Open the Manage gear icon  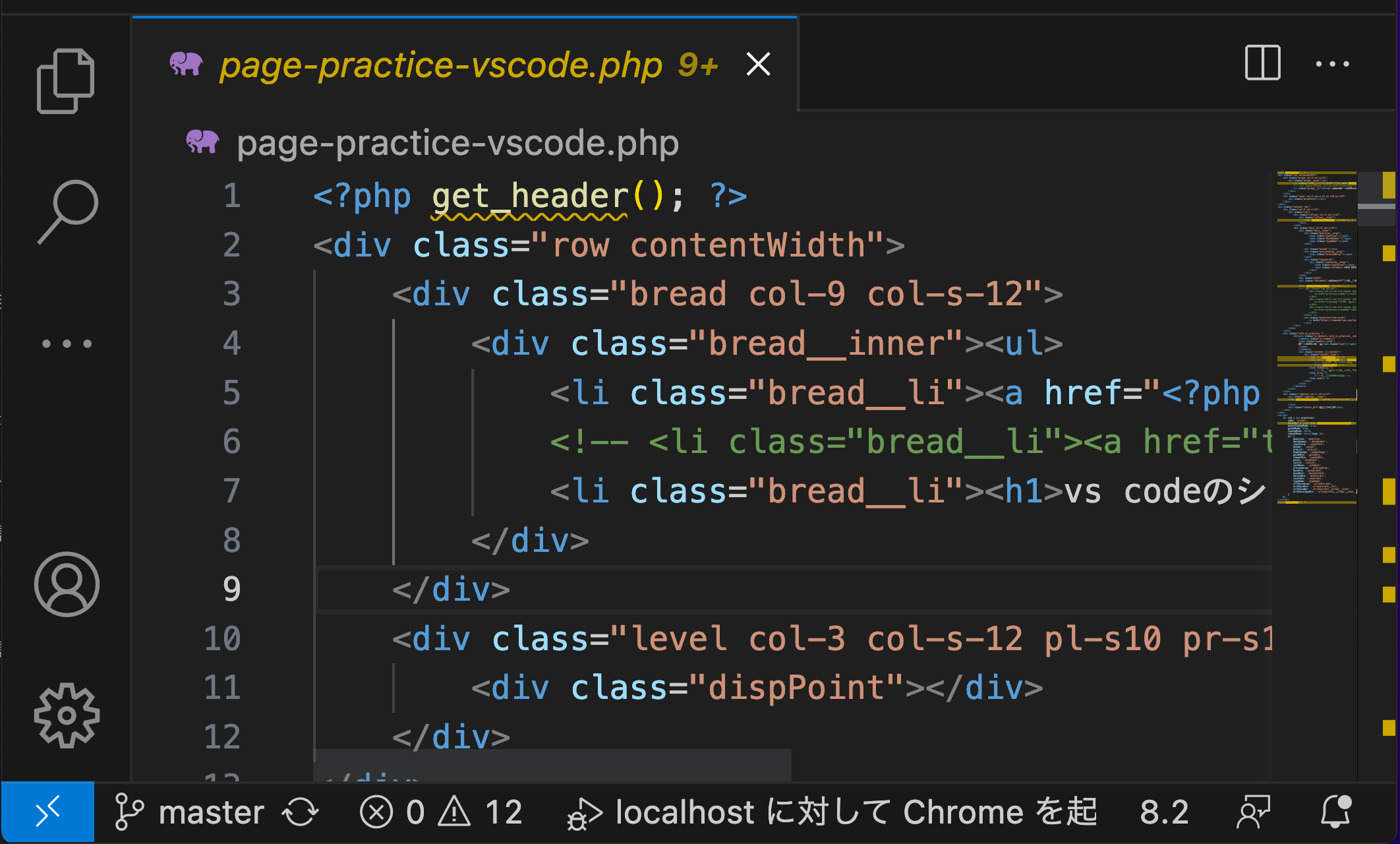[67, 715]
